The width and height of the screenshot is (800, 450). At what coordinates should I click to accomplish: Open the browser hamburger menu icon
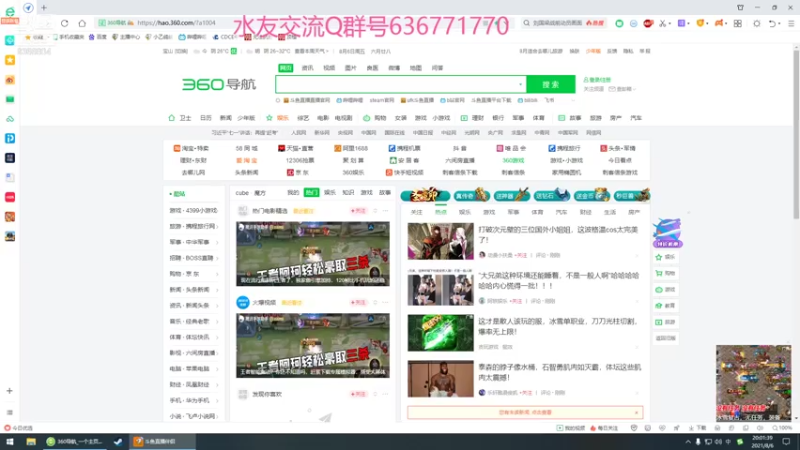[x=791, y=23]
